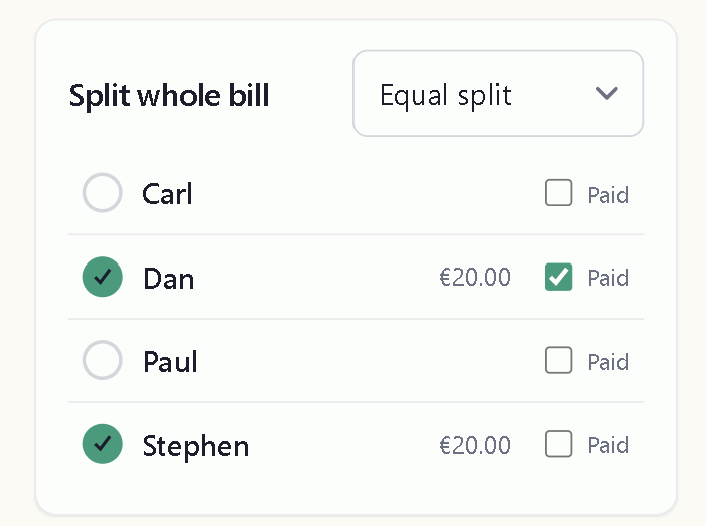The image size is (706, 526).
Task: Select Carl's round participant toggle
Action: coord(103,192)
